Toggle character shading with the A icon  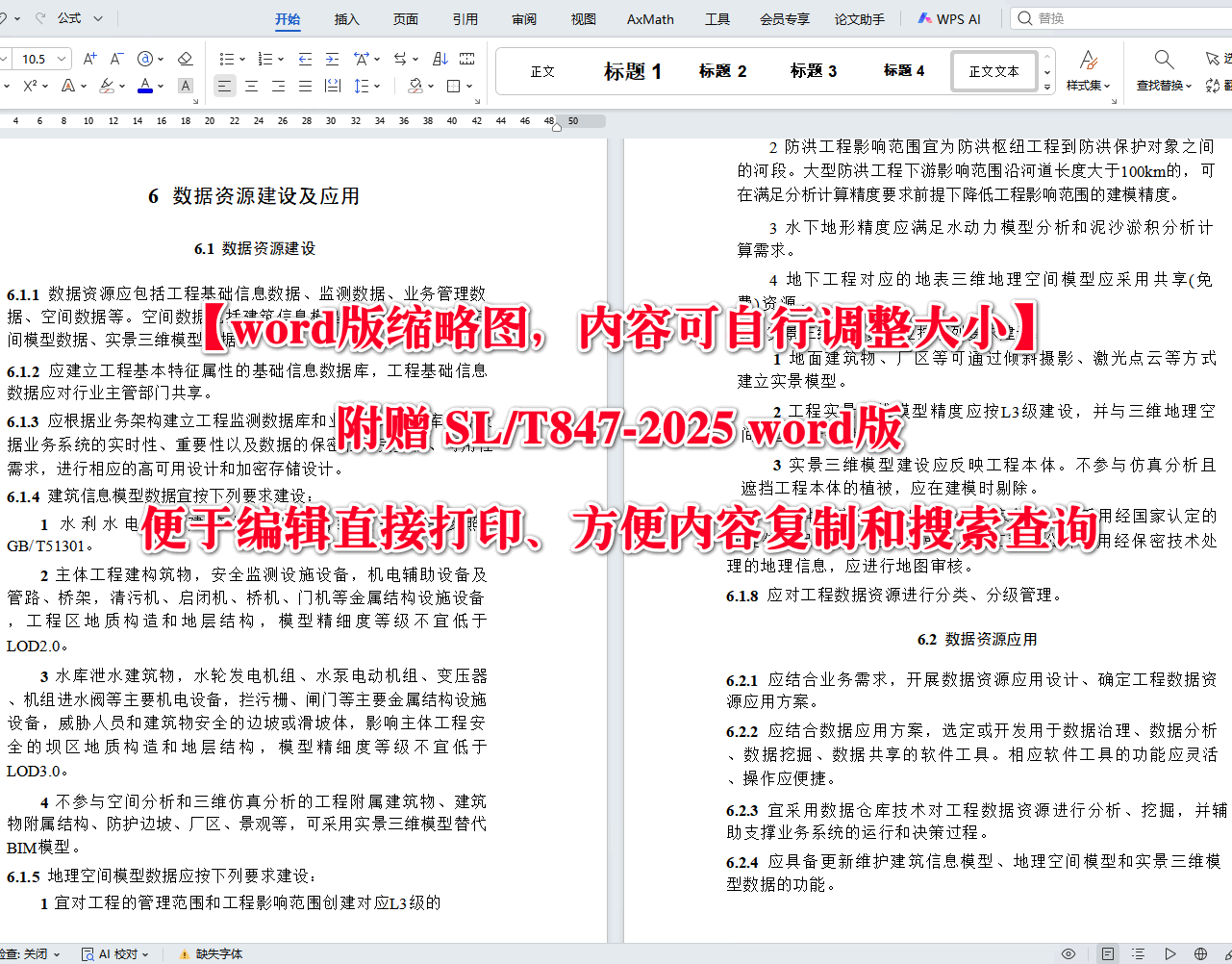pyautogui.click(x=184, y=86)
